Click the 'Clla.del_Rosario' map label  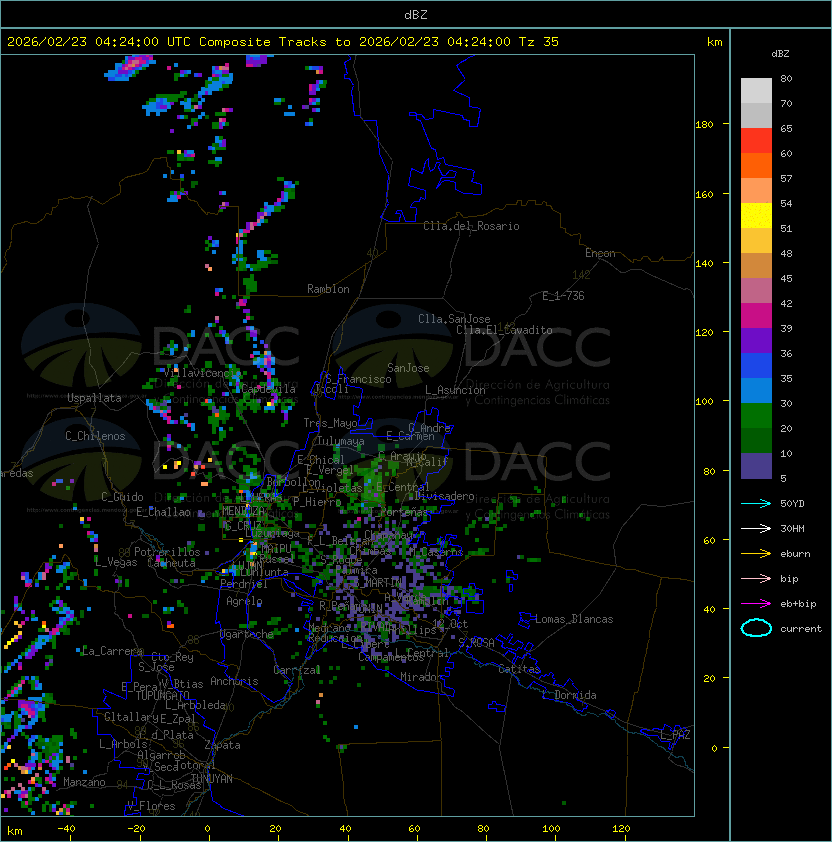pyautogui.click(x=471, y=226)
